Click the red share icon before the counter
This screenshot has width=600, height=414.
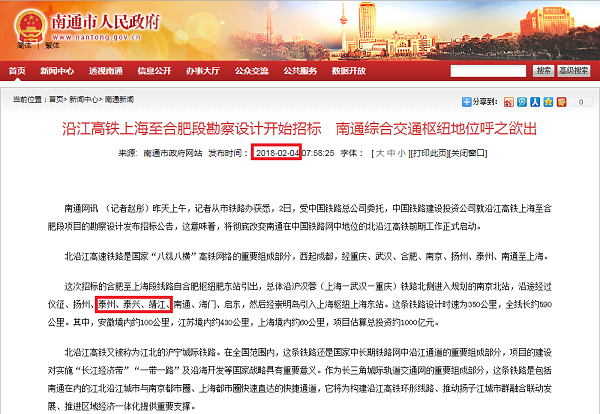[x=561, y=102]
